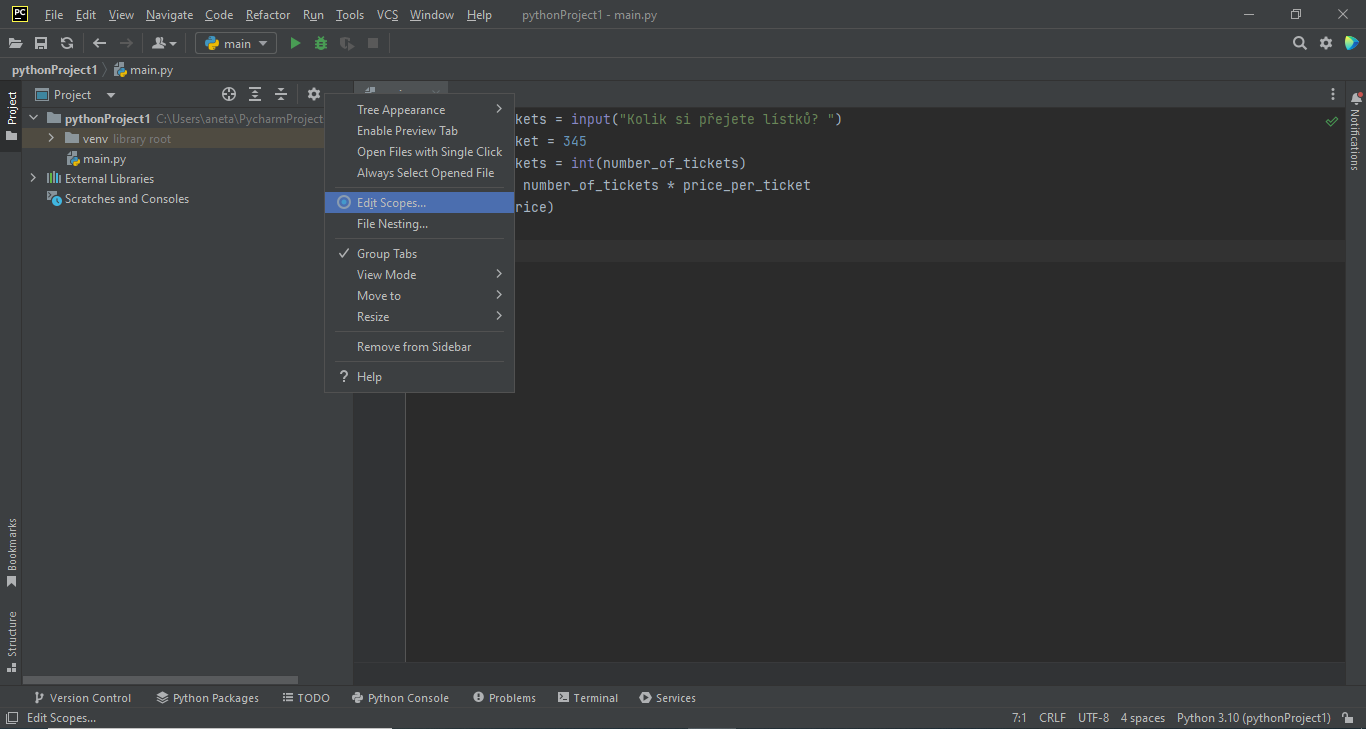Run the main configuration with green play icon

point(294,43)
